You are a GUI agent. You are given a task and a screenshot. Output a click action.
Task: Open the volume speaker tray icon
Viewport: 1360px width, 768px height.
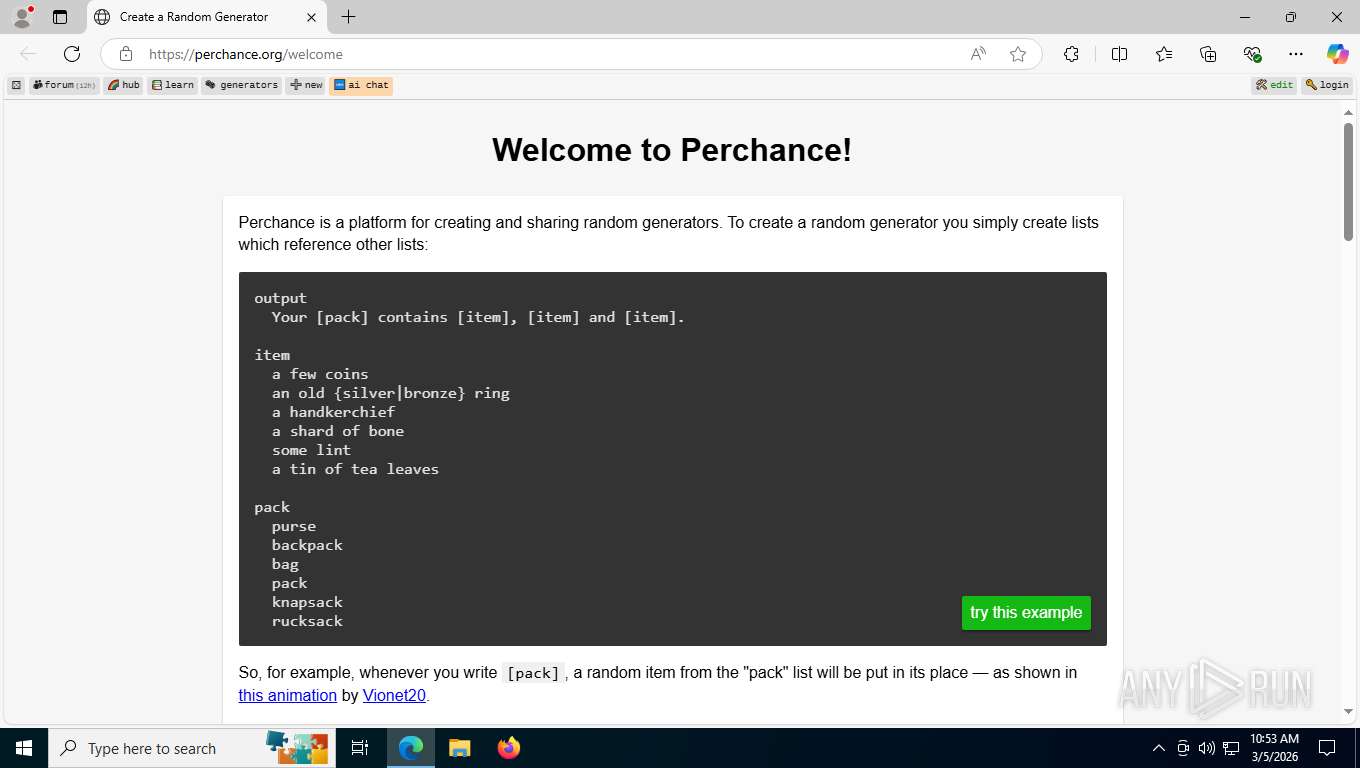click(x=1207, y=748)
